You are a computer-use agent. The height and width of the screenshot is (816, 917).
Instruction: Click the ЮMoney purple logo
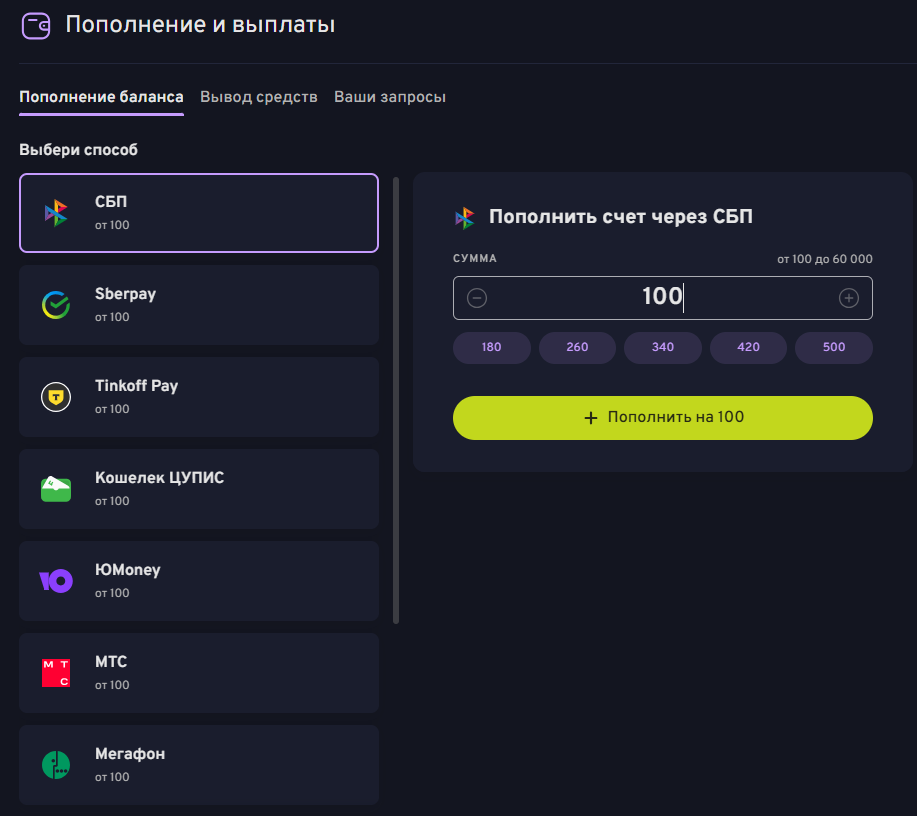pos(56,581)
